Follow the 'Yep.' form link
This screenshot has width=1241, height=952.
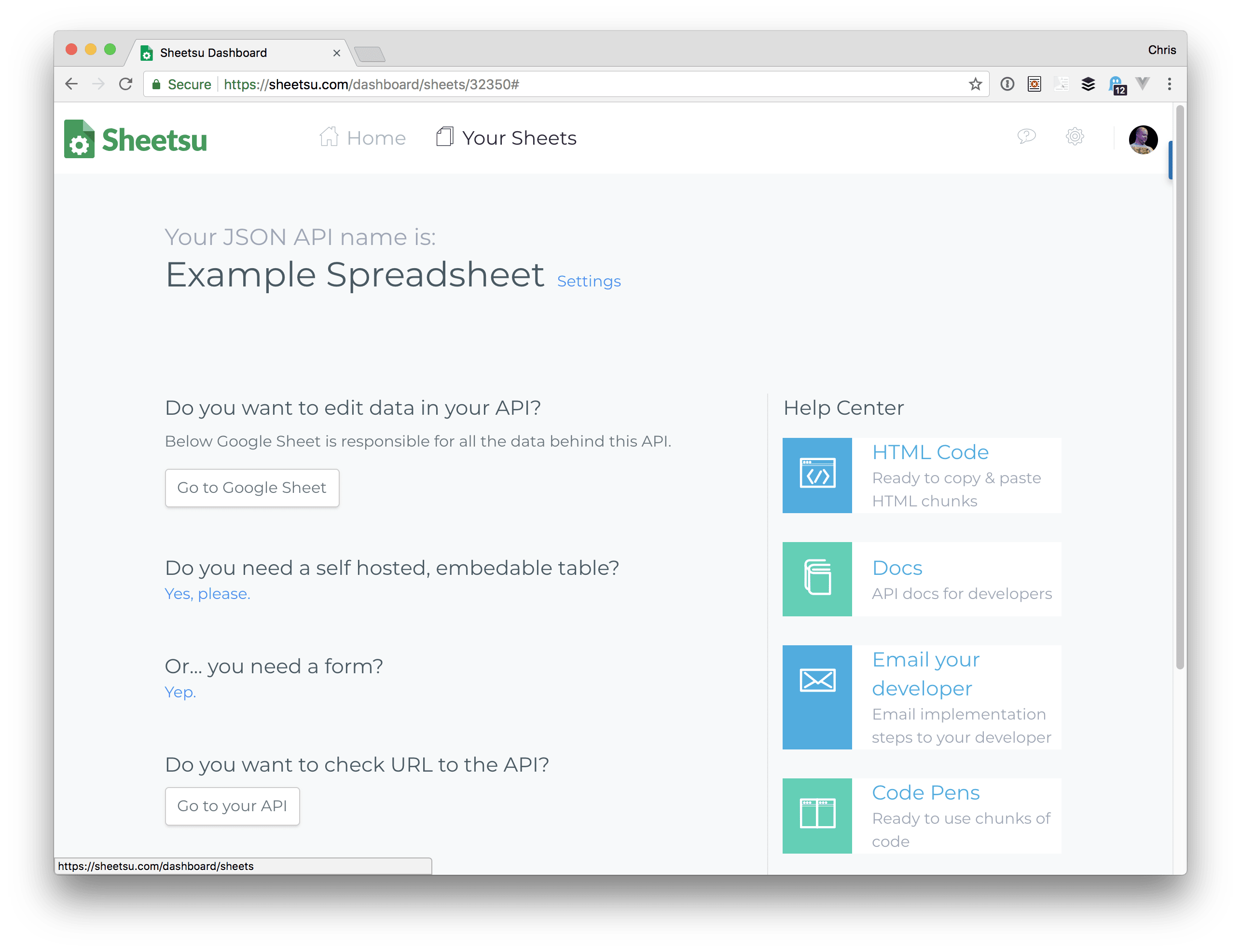179,692
